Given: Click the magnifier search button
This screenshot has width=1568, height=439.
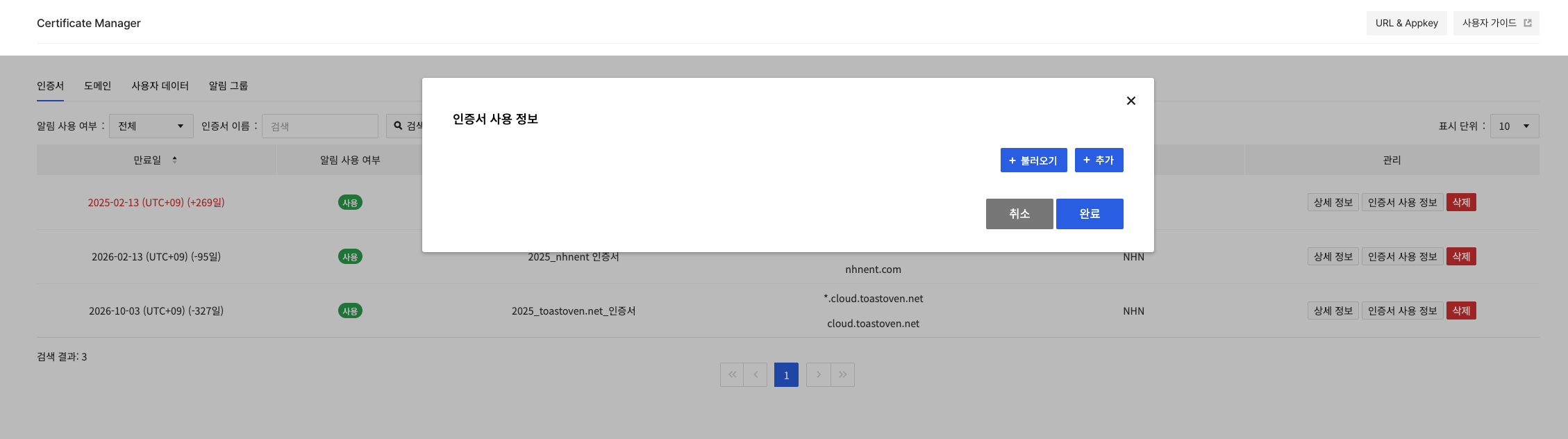Looking at the screenshot, I should point(405,126).
